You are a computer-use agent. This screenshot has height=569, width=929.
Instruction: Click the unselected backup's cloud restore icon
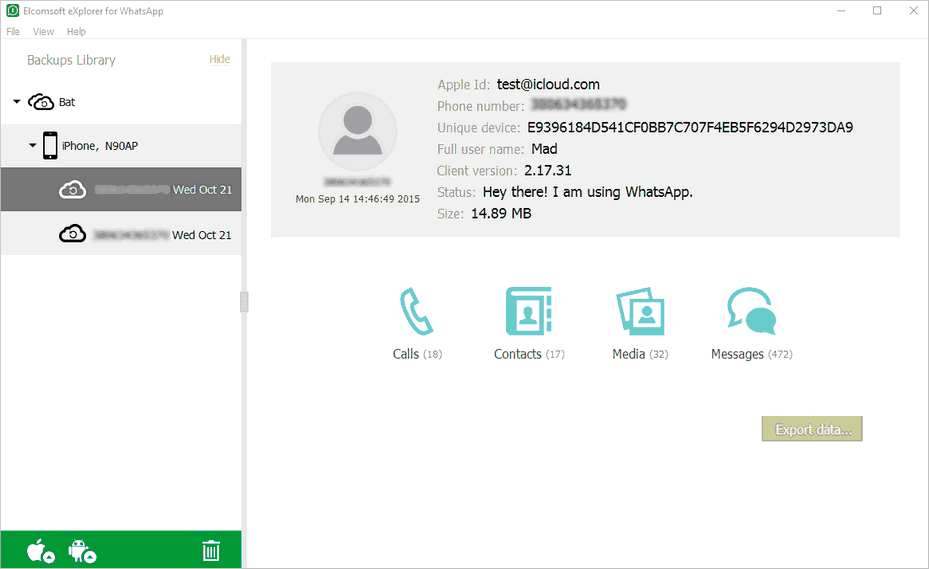coord(72,234)
